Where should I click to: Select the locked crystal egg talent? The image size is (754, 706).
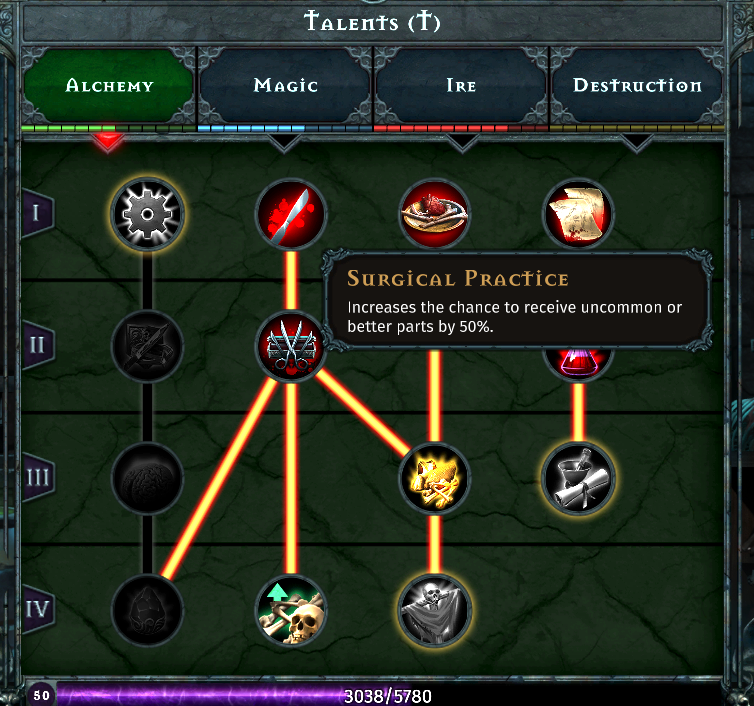click(147, 610)
